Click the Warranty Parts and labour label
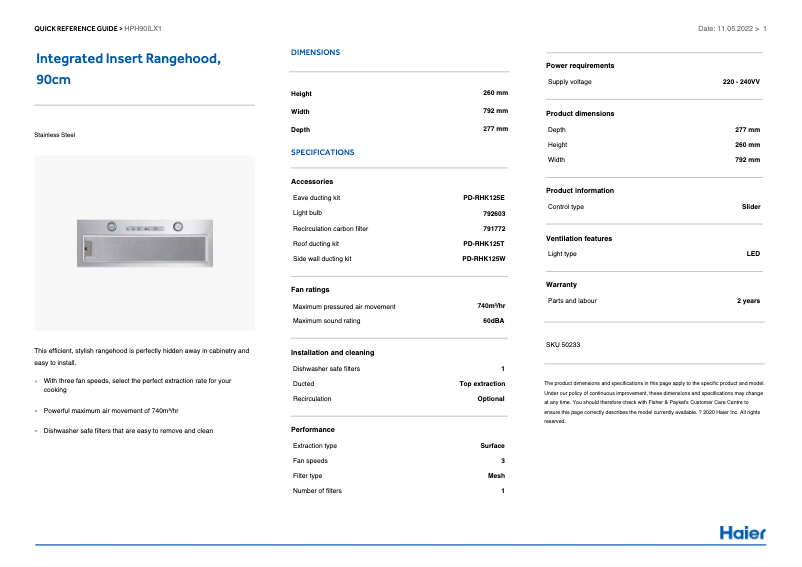The width and height of the screenshot is (802, 567). [x=572, y=301]
